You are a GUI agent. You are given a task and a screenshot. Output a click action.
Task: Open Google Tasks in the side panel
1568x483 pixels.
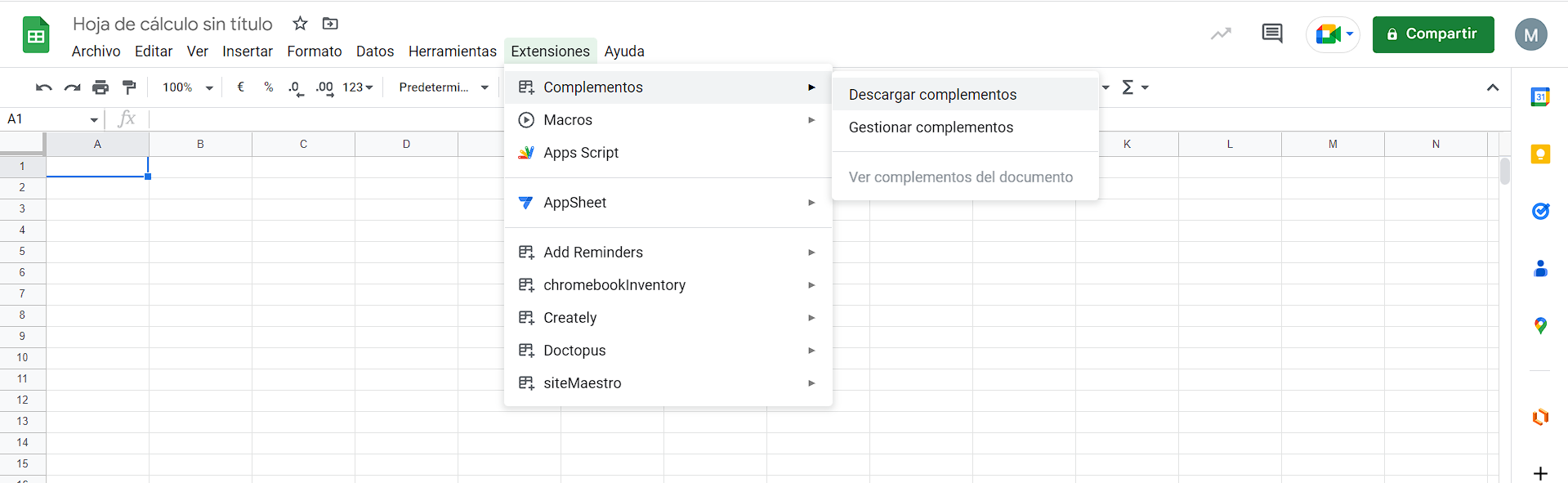pyautogui.click(x=1540, y=211)
